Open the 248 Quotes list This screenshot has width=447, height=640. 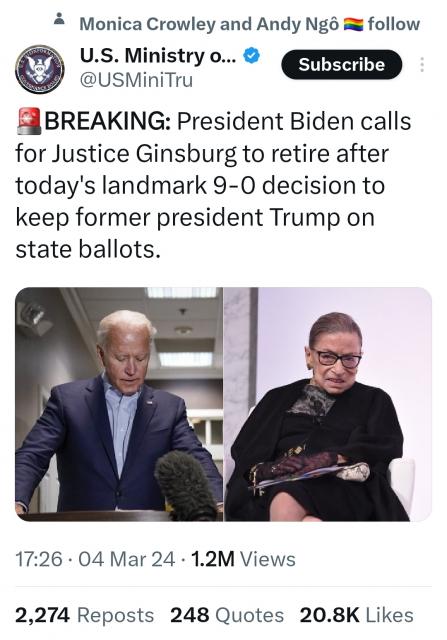(x=227, y=615)
